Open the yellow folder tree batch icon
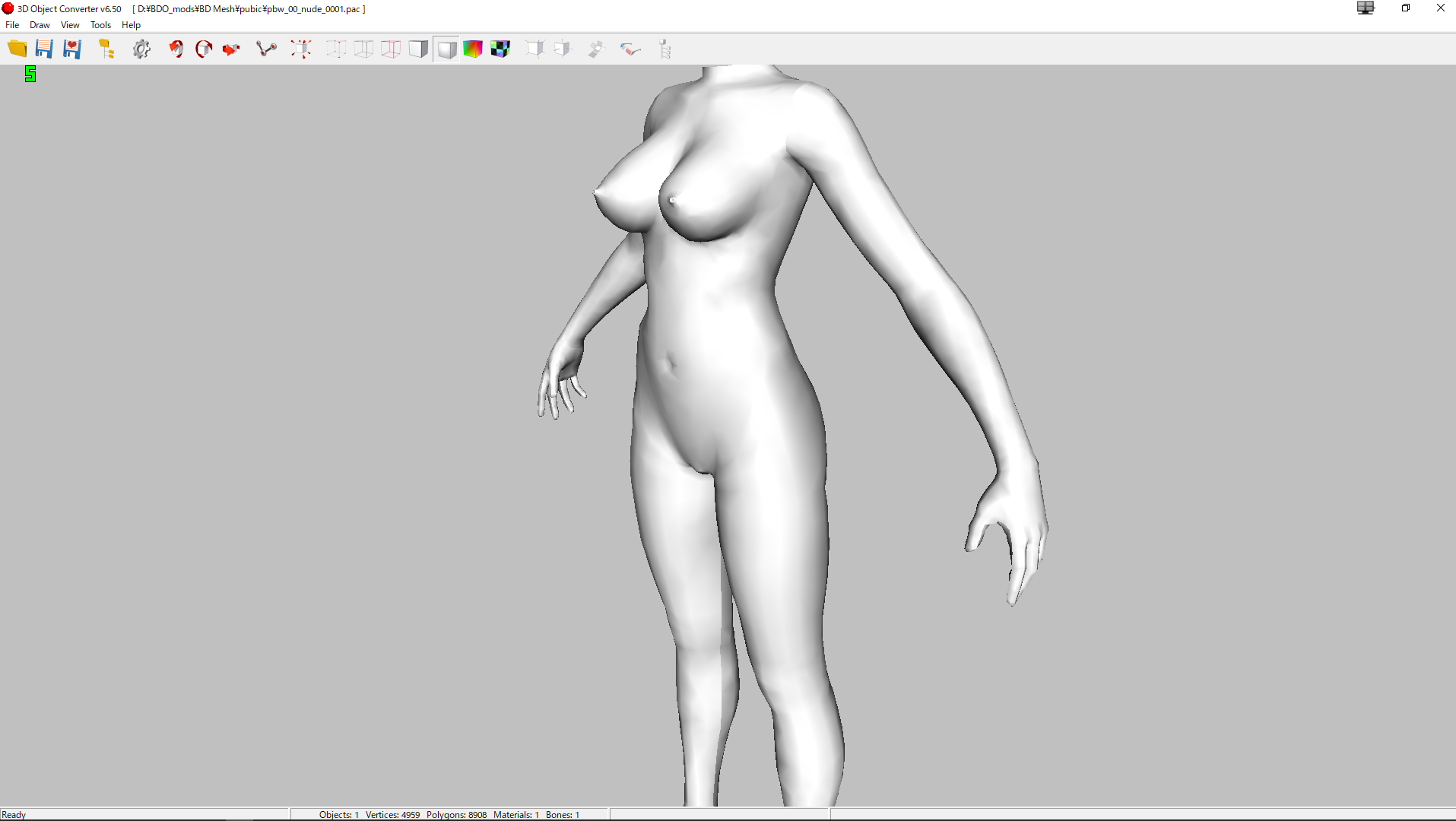1456x821 pixels. (106, 49)
